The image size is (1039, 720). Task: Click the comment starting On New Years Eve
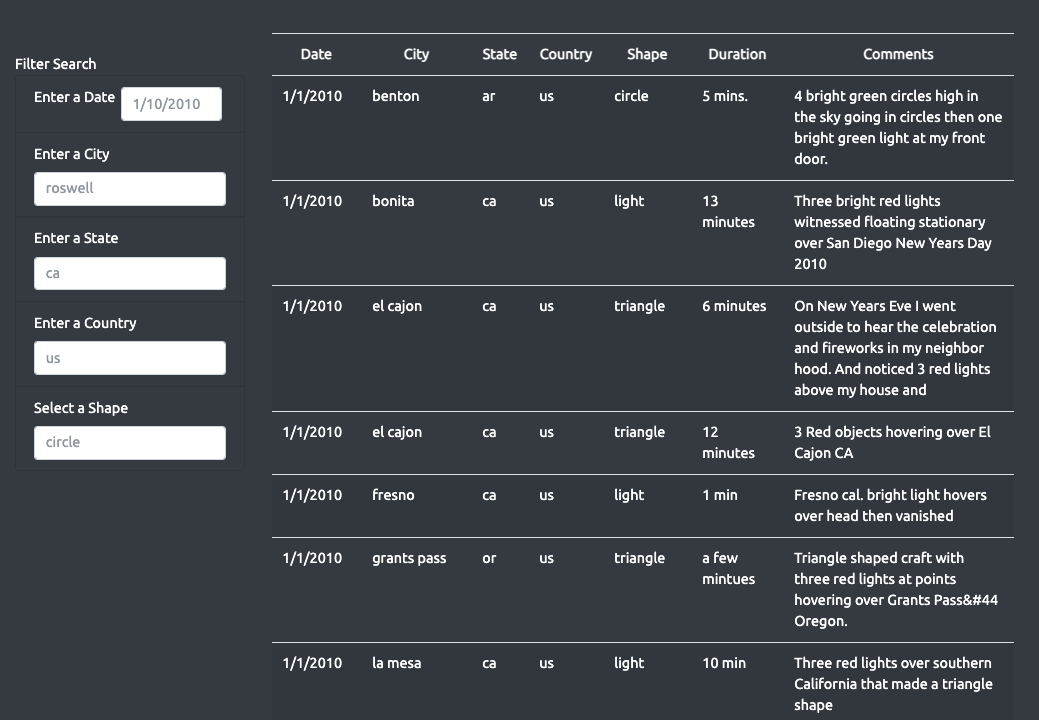895,348
